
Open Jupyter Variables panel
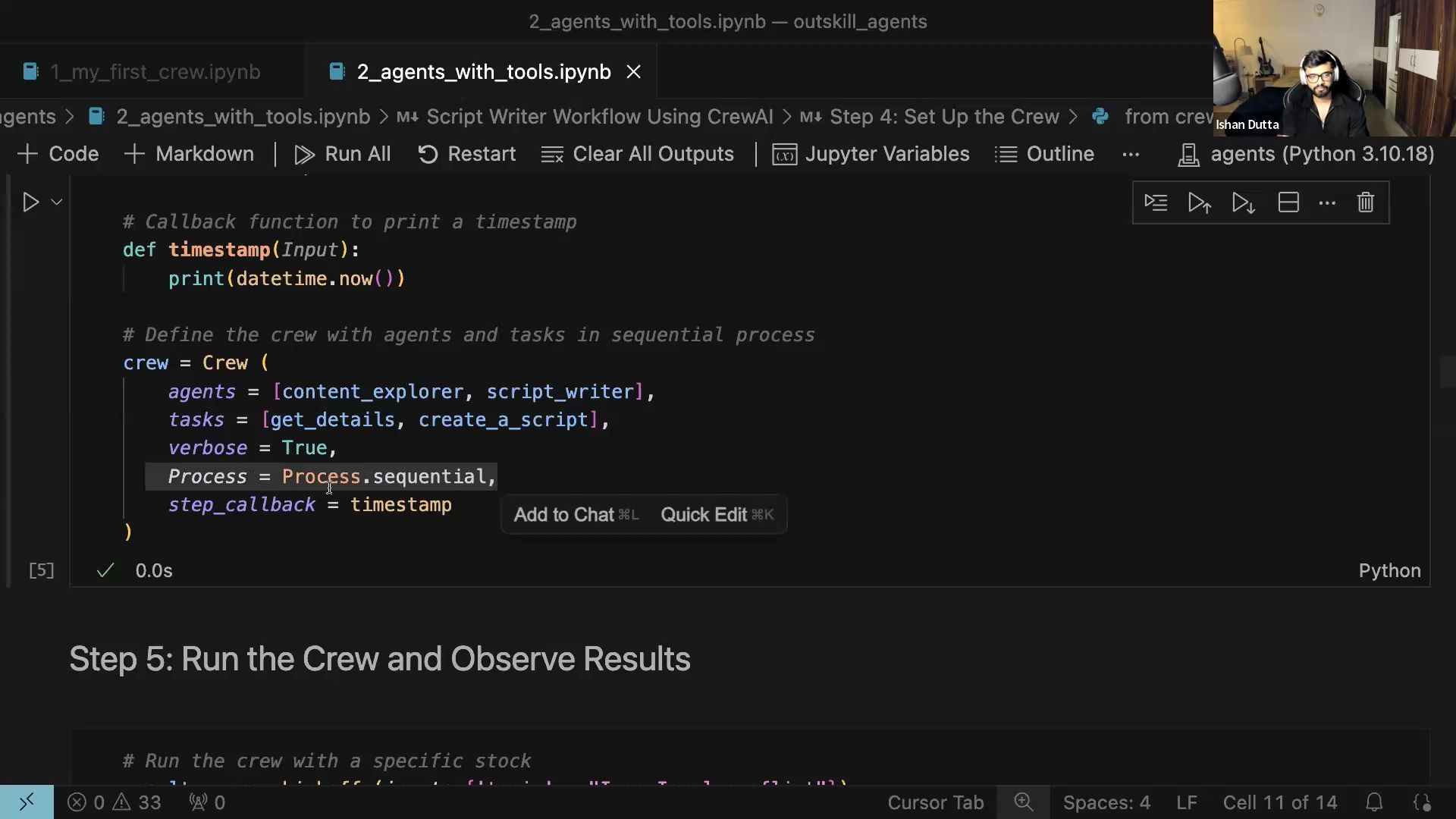(871, 154)
